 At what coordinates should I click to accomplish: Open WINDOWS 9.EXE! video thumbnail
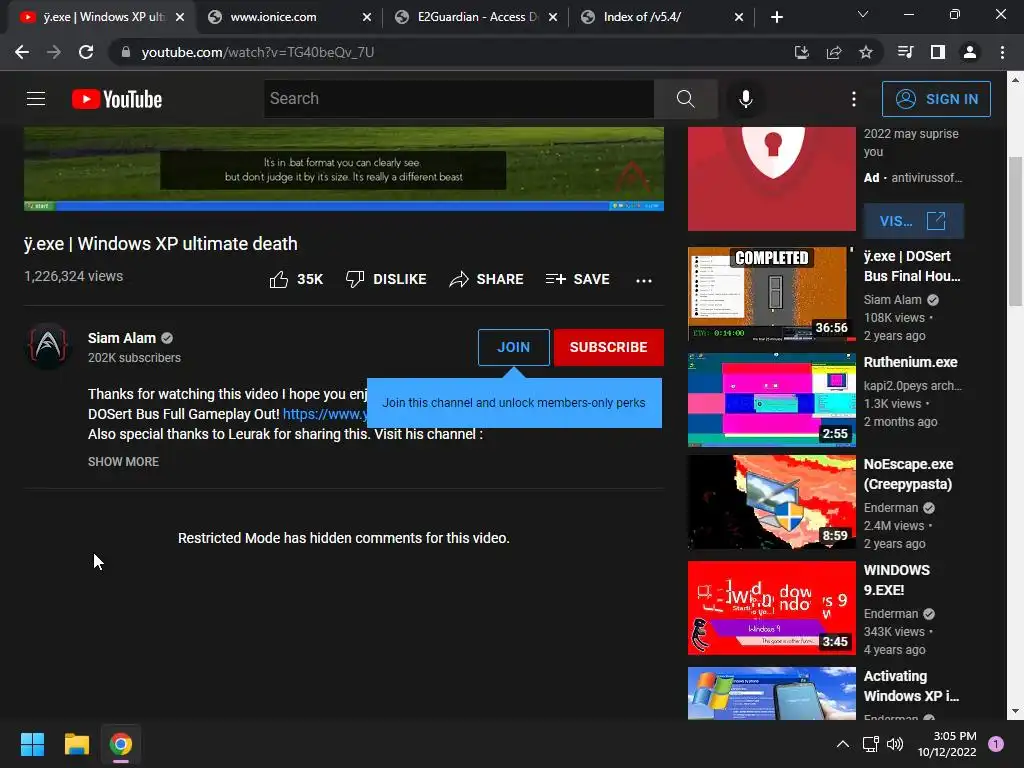pyautogui.click(x=772, y=608)
